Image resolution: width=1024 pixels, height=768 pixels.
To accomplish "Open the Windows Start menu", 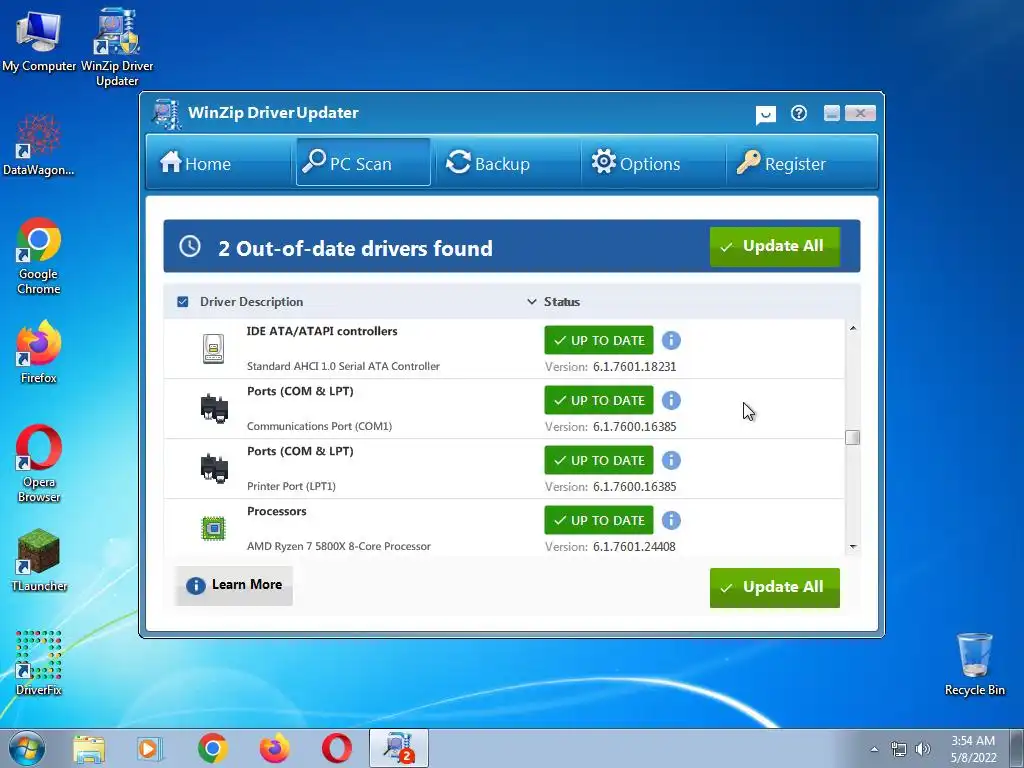I will [x=27, y=748].
